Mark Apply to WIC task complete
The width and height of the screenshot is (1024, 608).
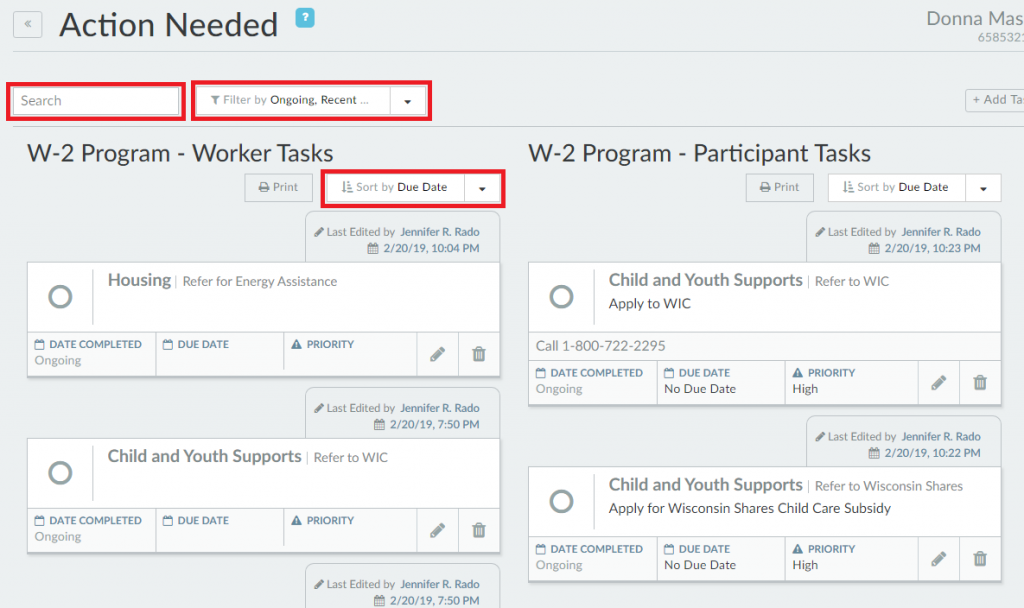click(562, 296)
